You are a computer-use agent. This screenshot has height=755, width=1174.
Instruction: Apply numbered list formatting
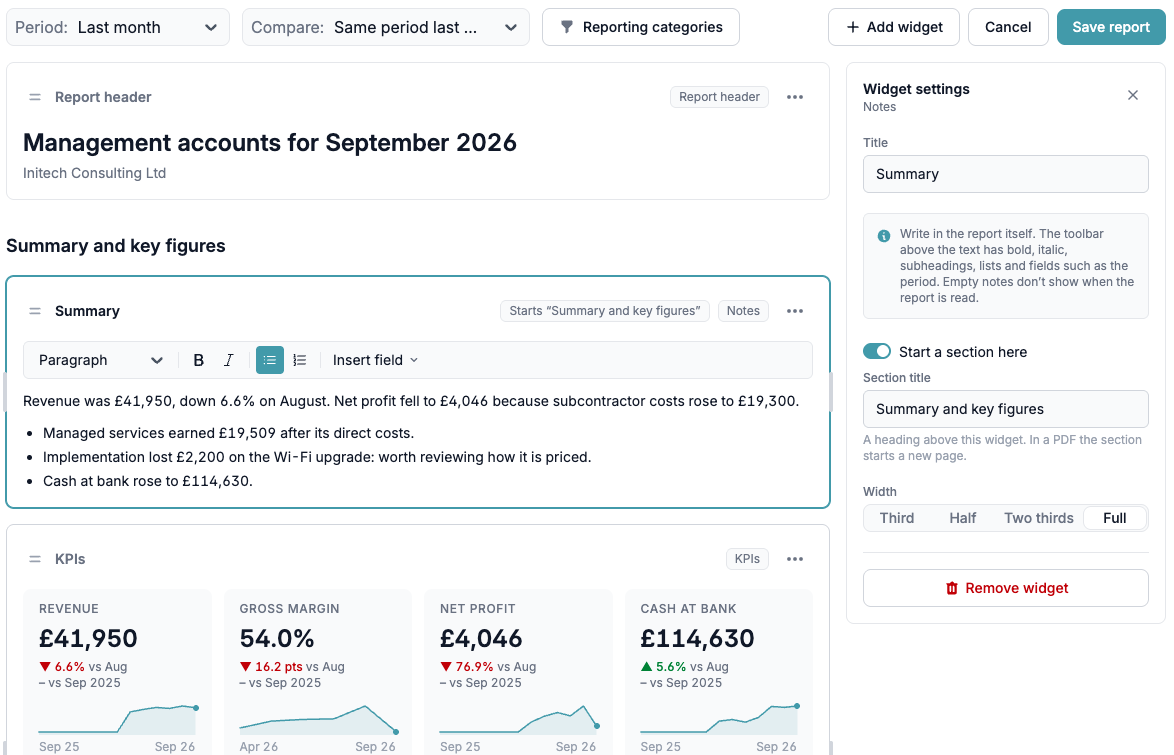[299, 360]
